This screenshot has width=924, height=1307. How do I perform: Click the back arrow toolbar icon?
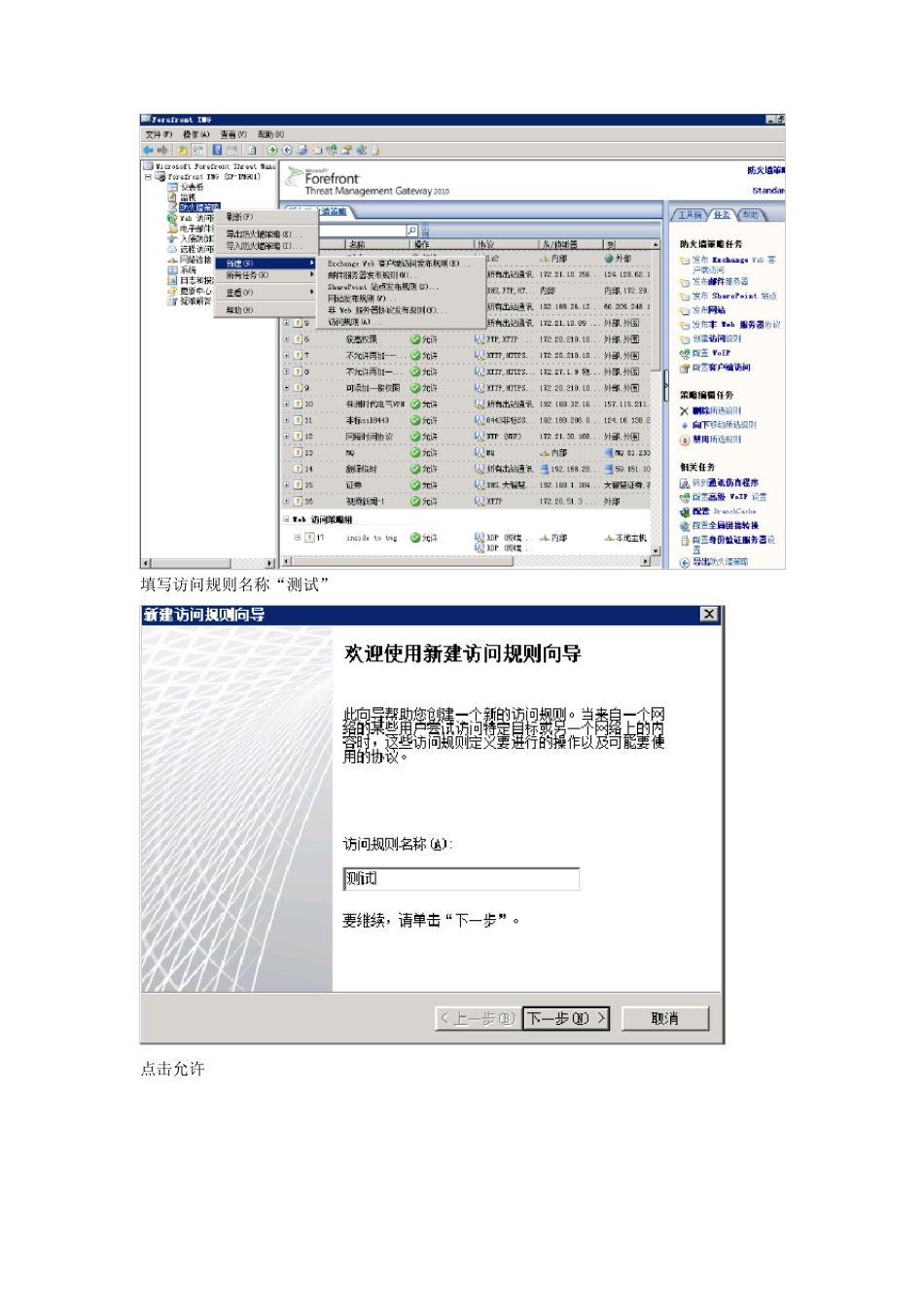pyautogui.click(x=148, y=151)
